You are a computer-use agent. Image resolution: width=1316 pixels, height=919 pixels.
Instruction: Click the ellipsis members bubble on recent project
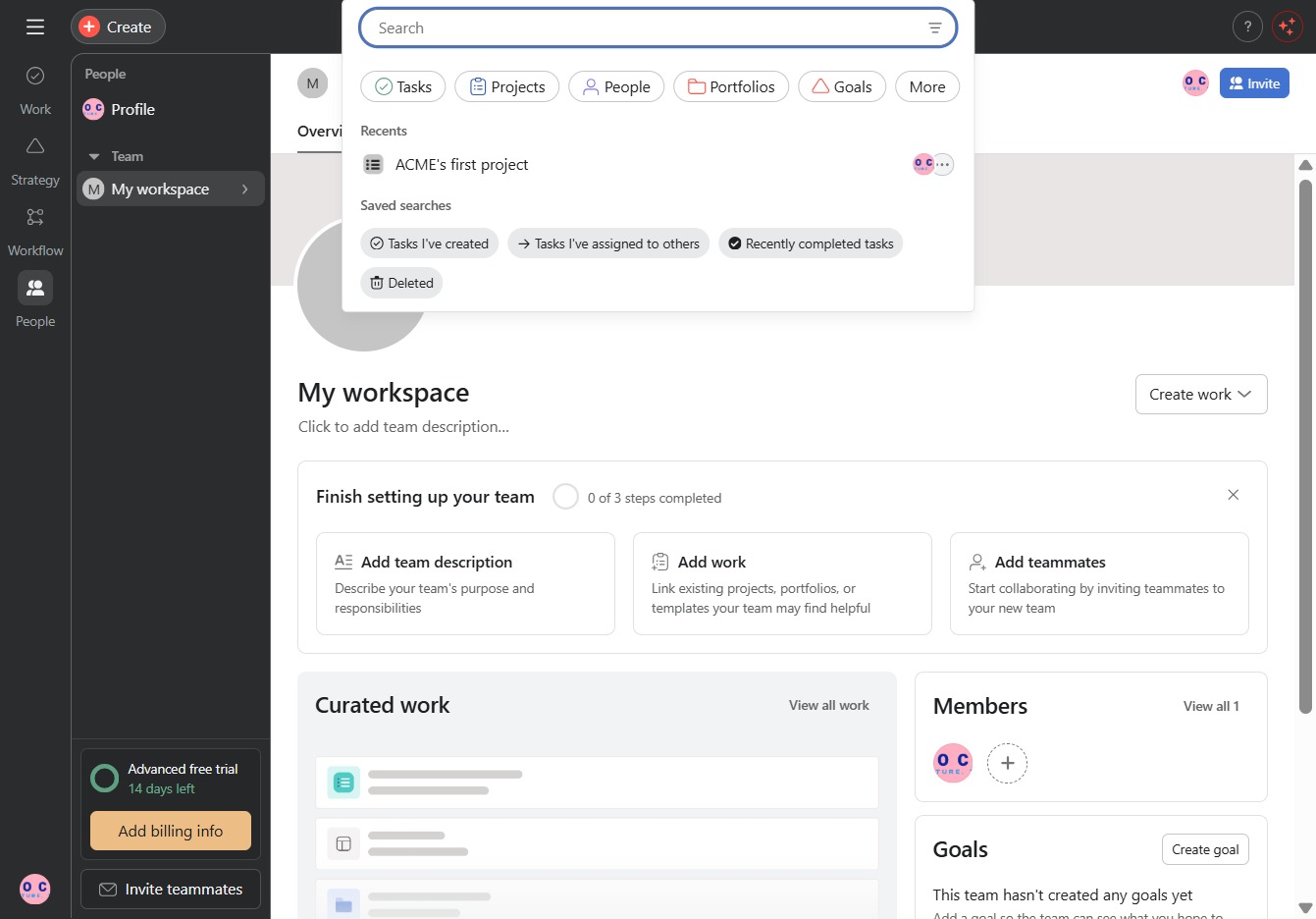(943, 164)
